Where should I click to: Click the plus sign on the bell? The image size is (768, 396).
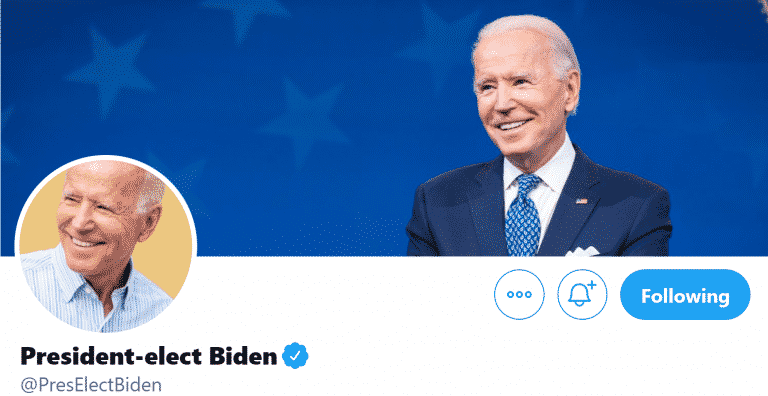(x=592, y=284)
